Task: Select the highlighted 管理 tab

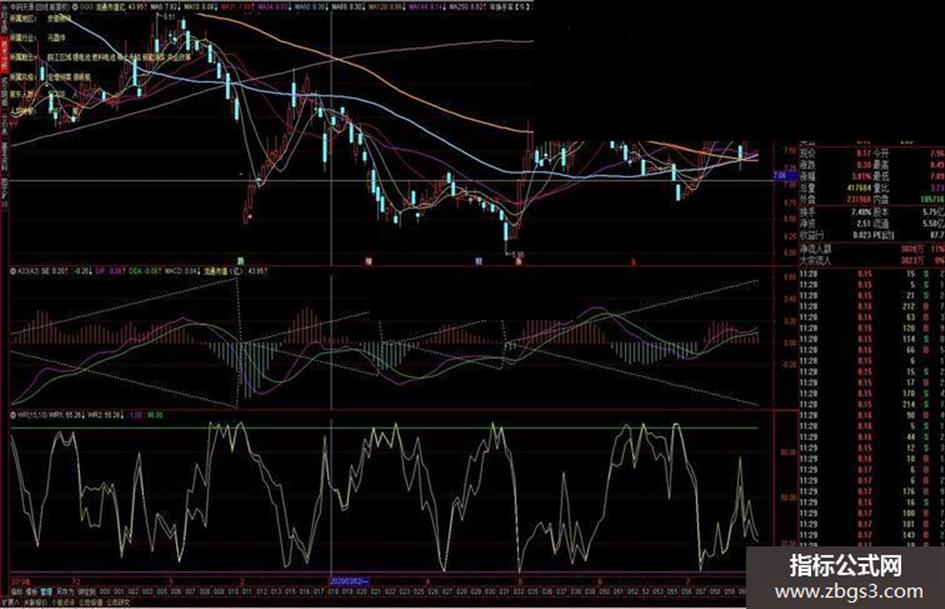Action: click(x=46, y=592)
